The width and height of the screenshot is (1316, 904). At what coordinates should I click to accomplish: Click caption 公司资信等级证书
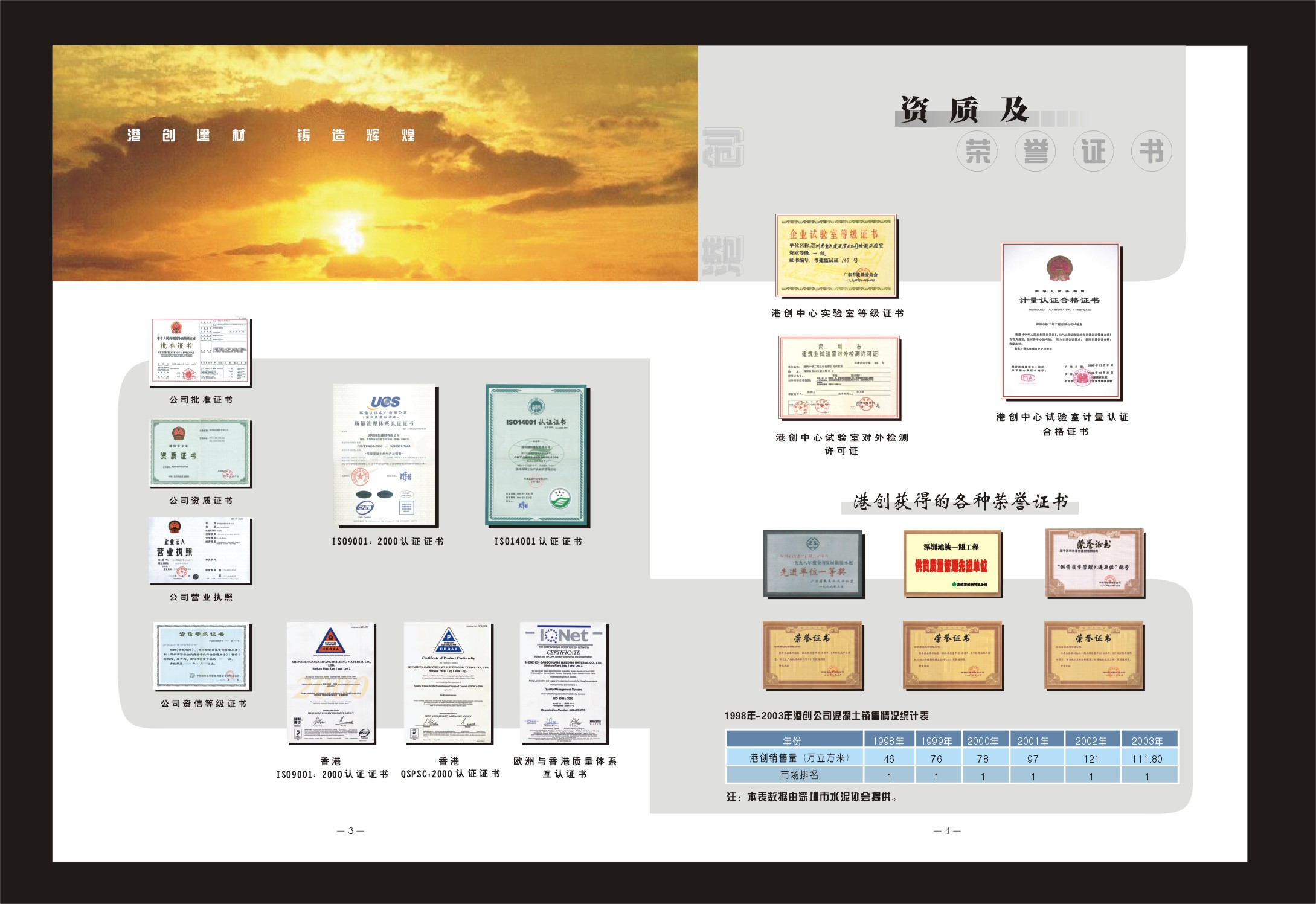204,704
